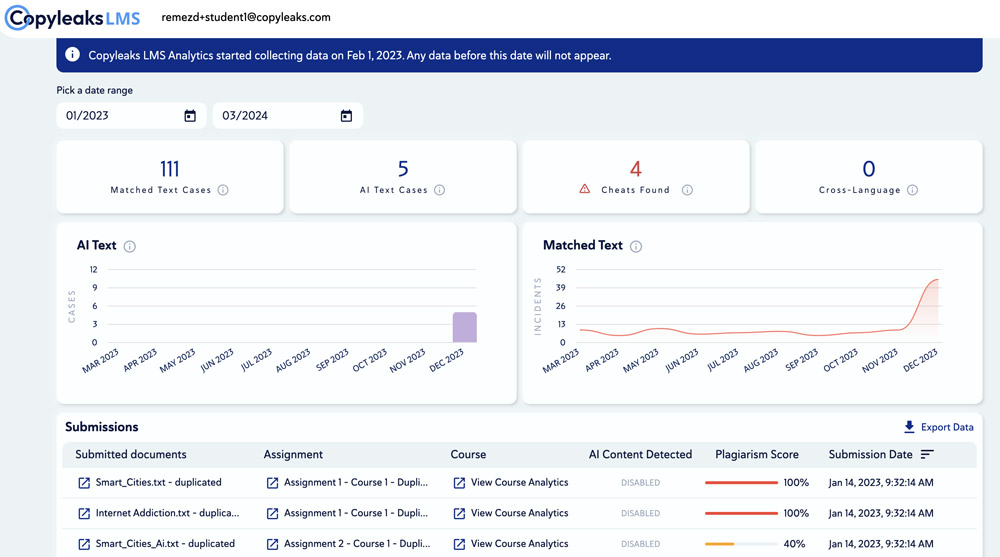This screenshot has width=1000, height=557.
Task: Open Assignment 1 link icon in Internet Addiction row
Action: click(x=272, y=514)
